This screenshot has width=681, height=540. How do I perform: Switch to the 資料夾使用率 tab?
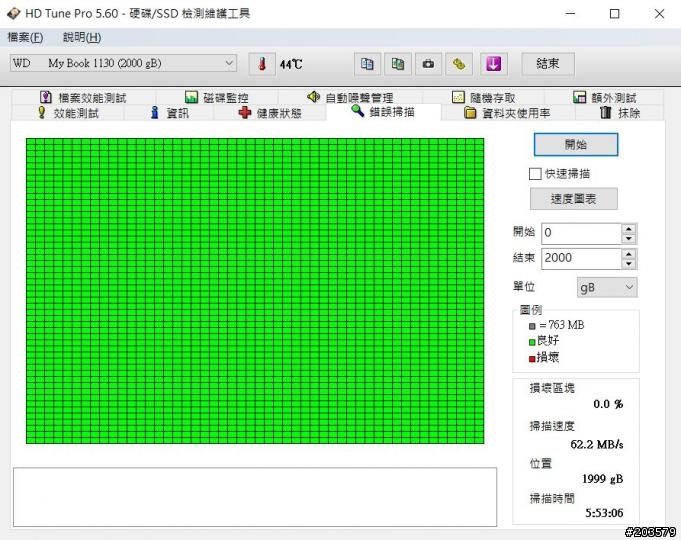click(x=507, y=113)
